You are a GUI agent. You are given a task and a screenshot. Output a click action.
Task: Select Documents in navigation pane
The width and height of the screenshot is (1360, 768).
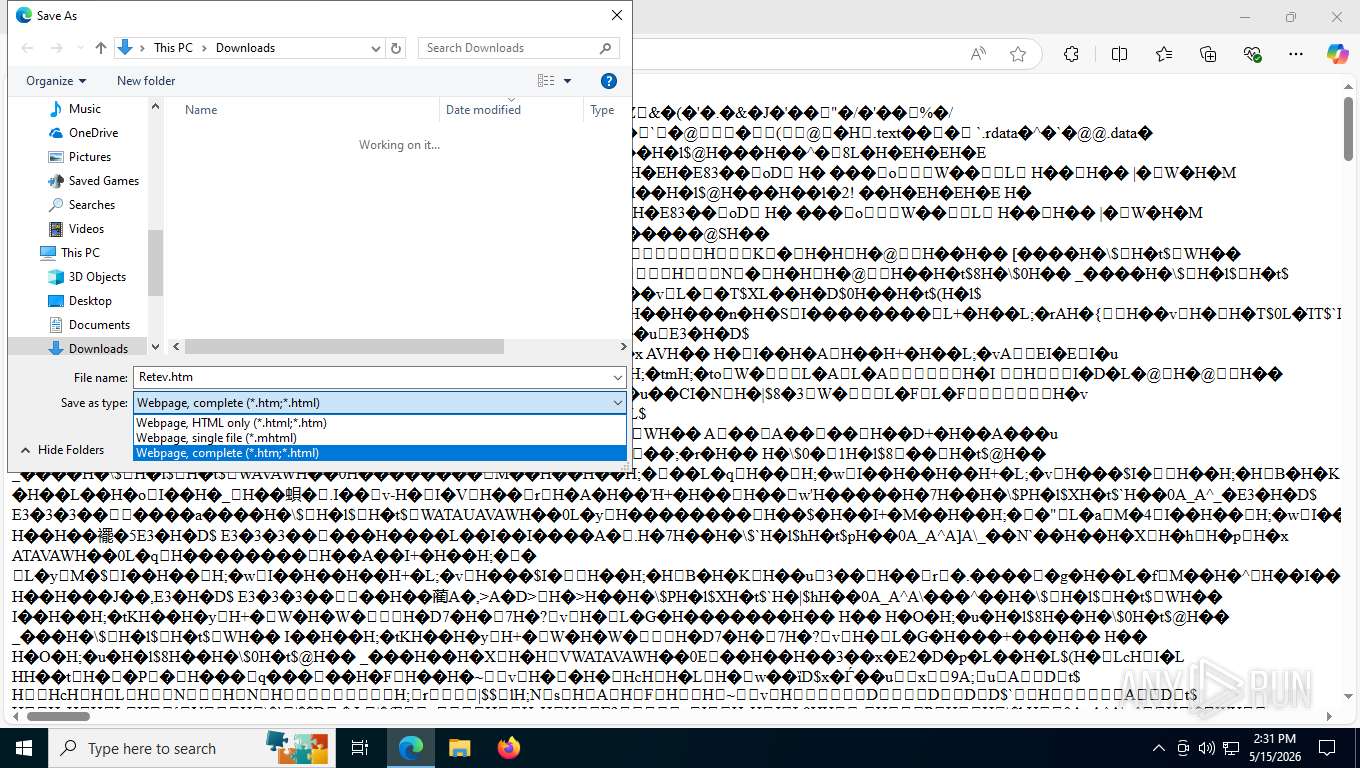(99, 325)
